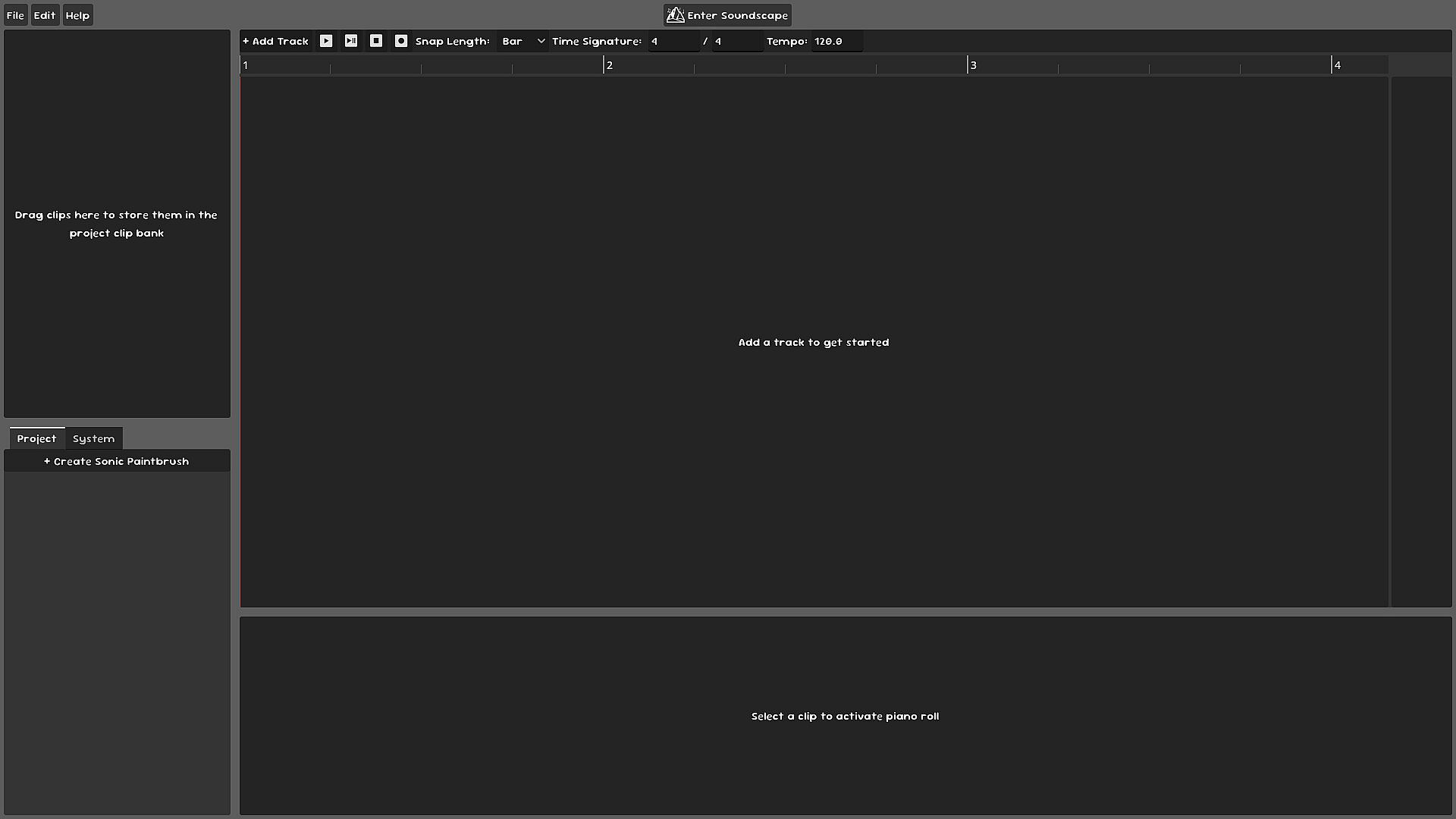Select the Project tab
The width and height of the screenshot is (1456, 819).
coord(36,438)
